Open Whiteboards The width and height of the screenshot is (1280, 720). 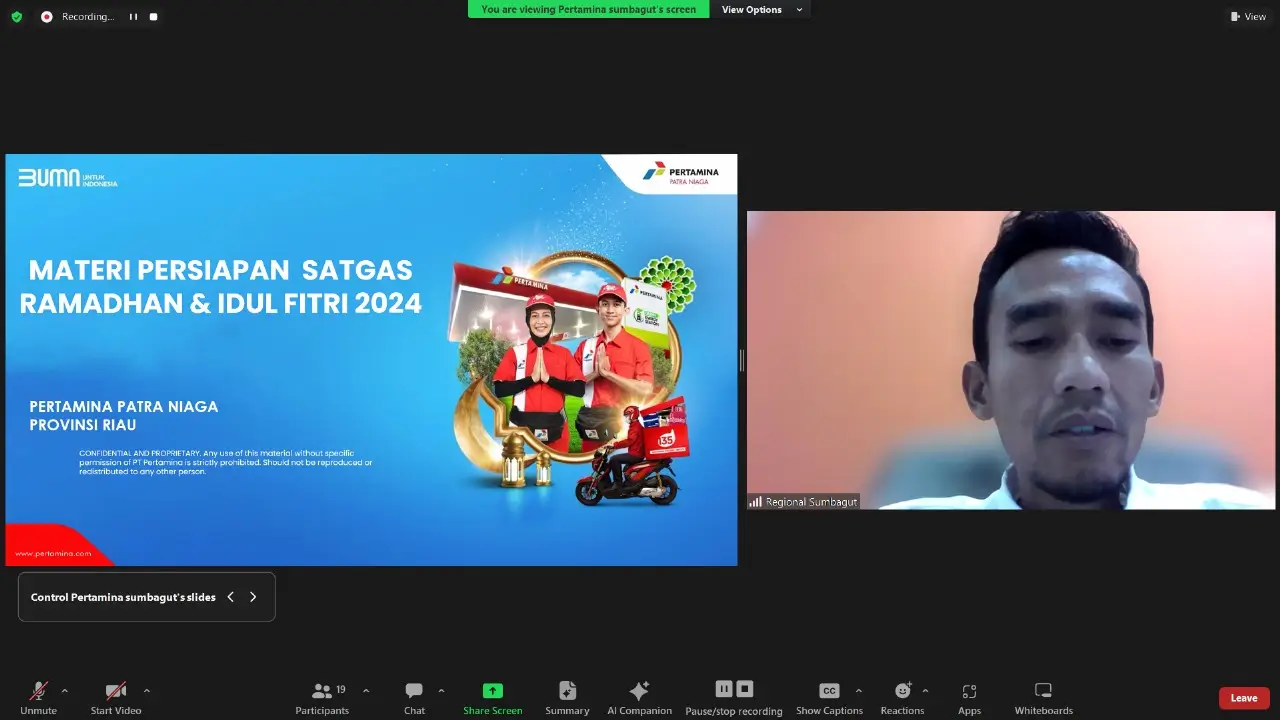tap(1043, 698)
